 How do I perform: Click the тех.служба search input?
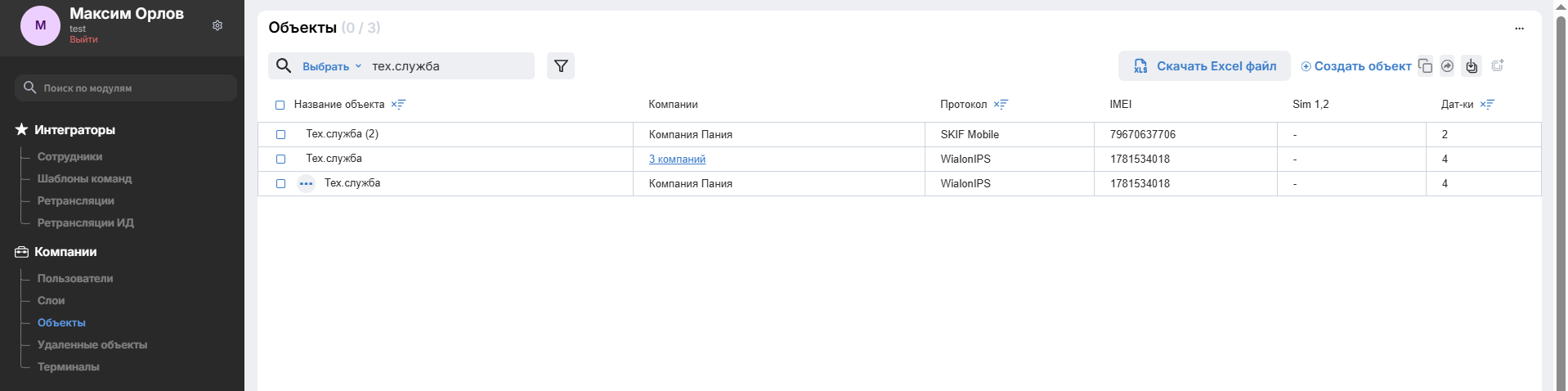click(x=450, y=66)
